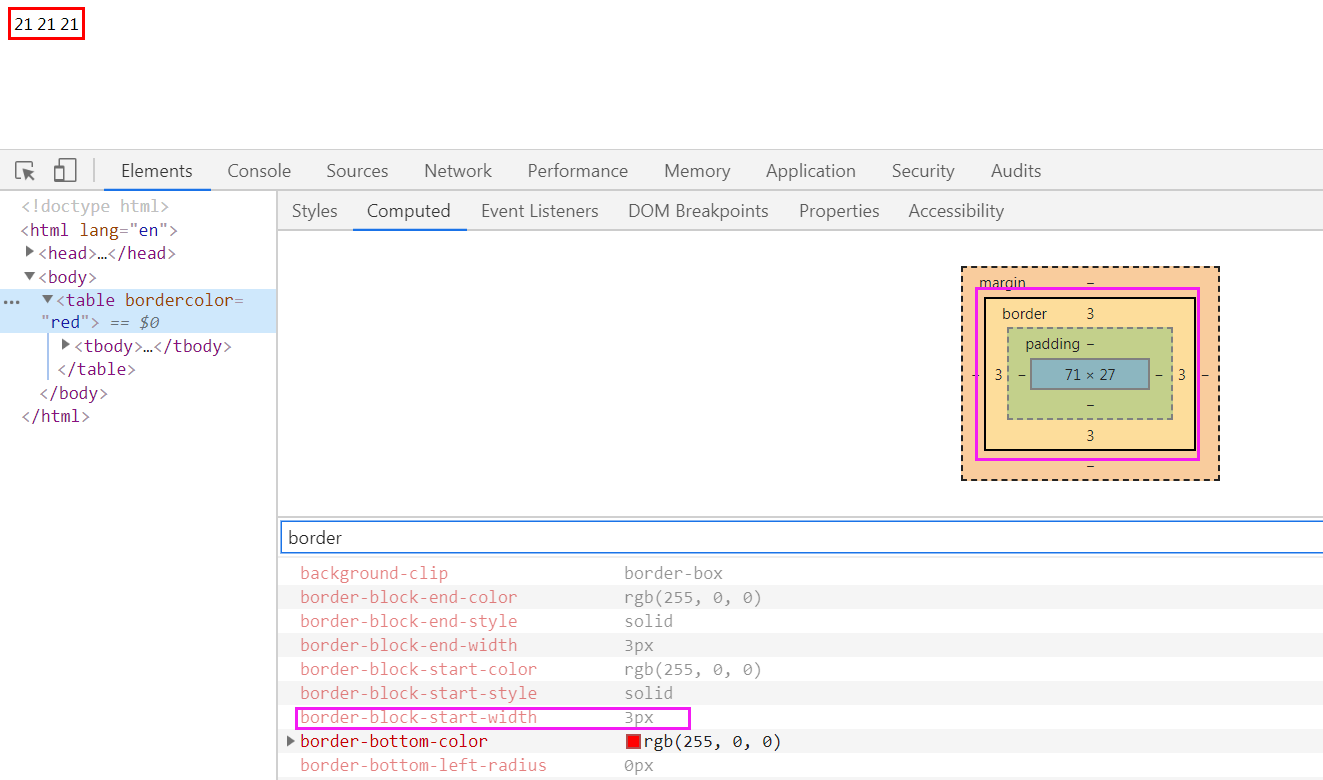Click the border-box value of background-clip
This screenshot has width=1323, height=780.
[673, 573]
